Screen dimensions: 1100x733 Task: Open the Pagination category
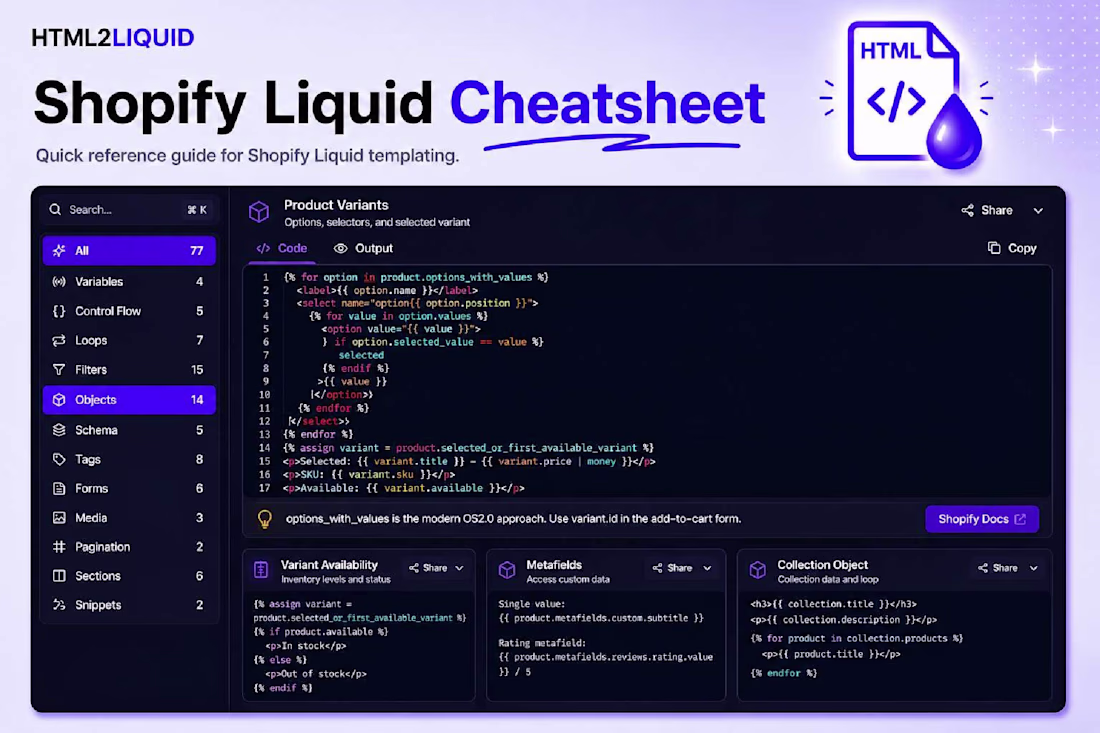tap(128, 546)
